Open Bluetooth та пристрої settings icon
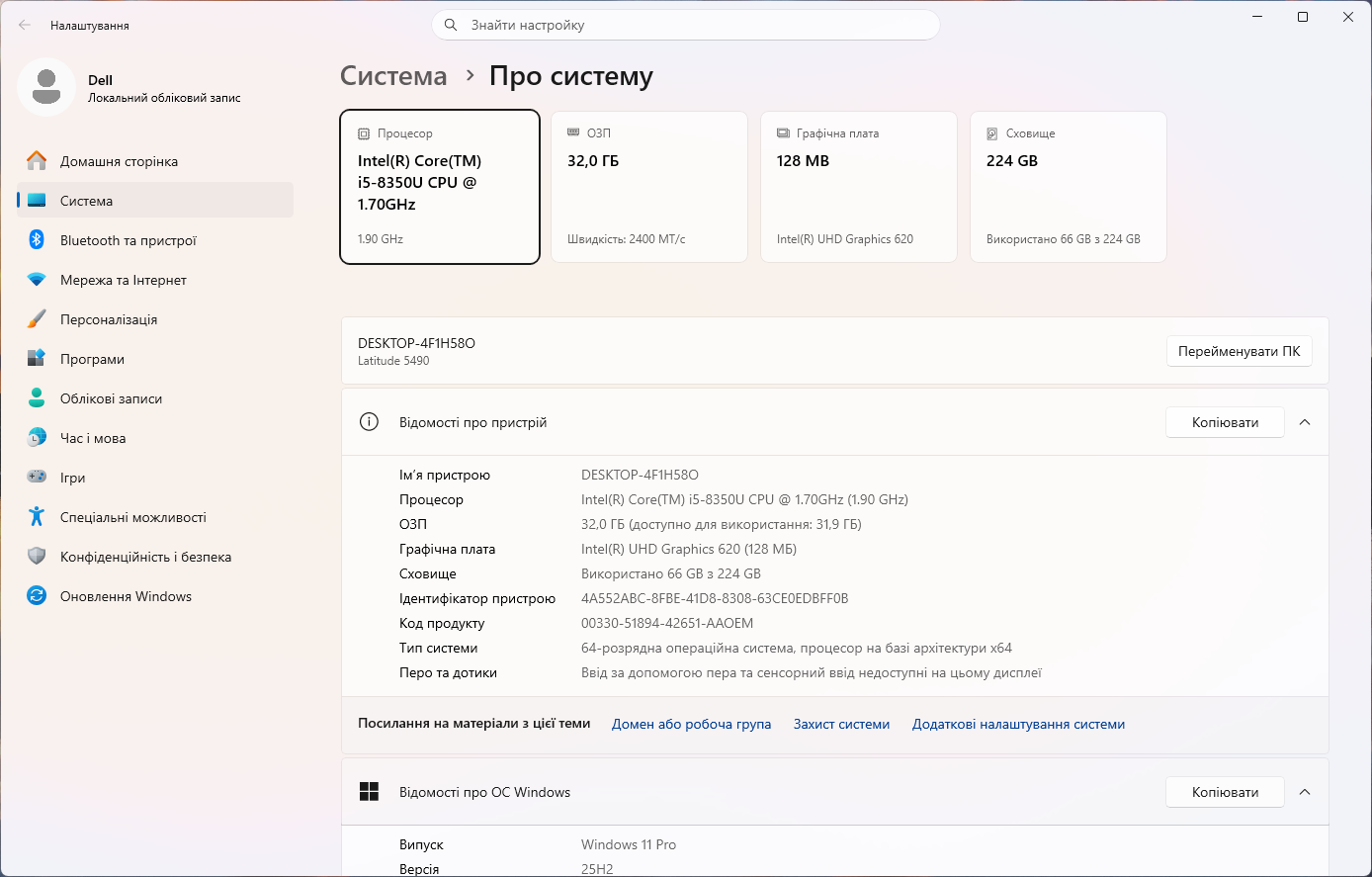 click(x=37, y=240)
